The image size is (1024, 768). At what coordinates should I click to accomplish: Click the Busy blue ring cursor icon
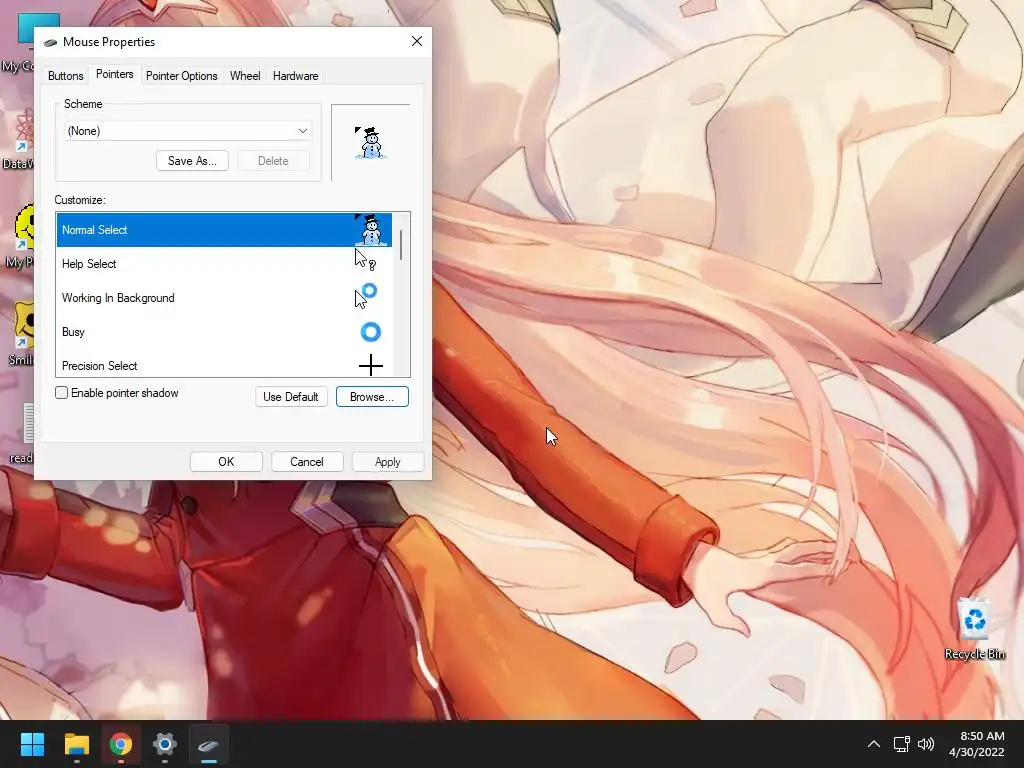(x=370, y=332)
